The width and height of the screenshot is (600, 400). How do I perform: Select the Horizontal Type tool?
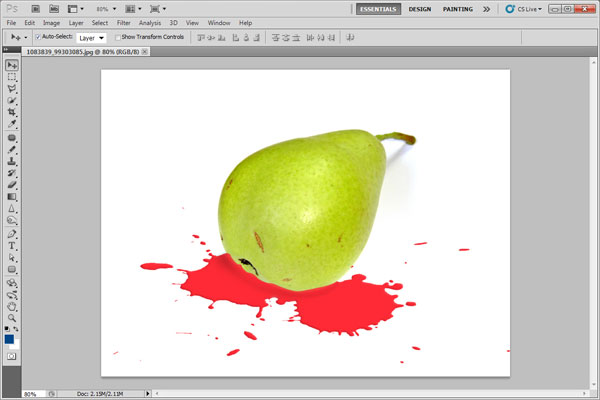[12, 245]
